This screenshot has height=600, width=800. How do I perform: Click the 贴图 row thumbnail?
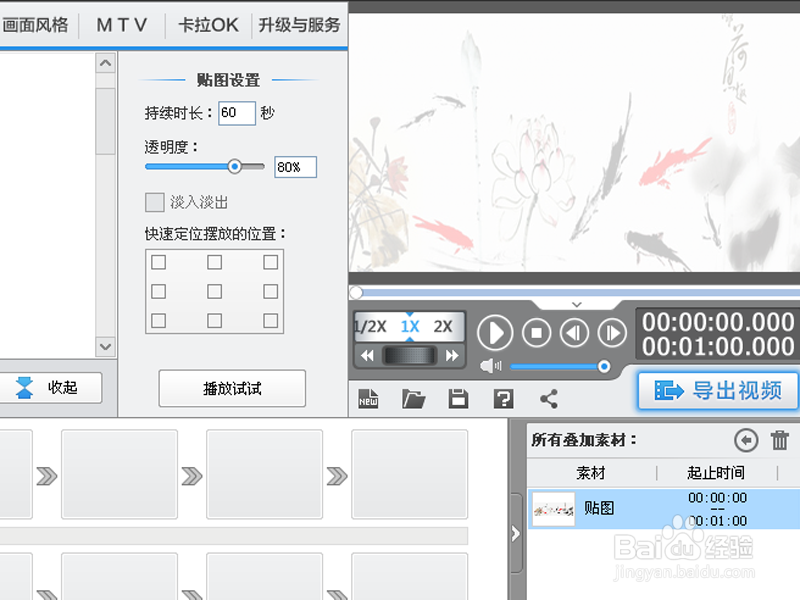554,509
